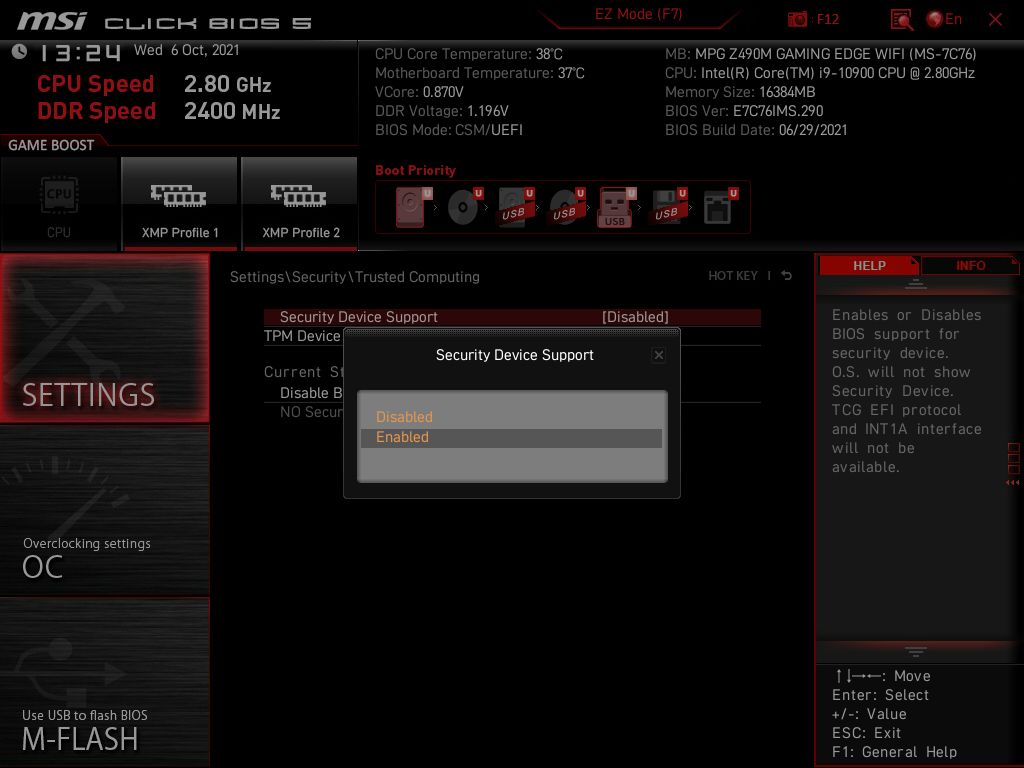
Task: Open the BIOS search magnifier icon
Action: [x=902, y=20]
